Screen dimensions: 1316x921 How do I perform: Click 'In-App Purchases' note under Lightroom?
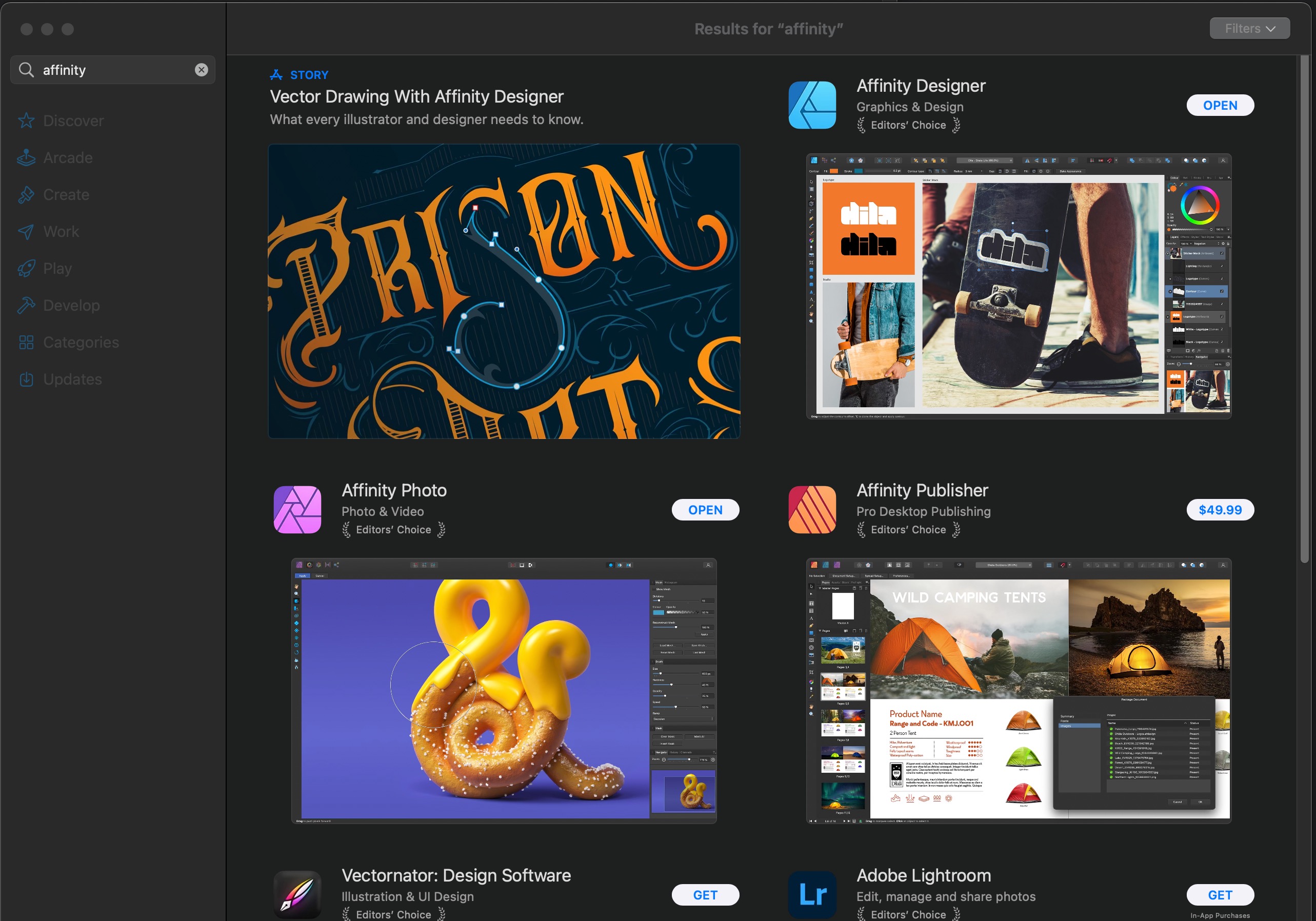1220,915
